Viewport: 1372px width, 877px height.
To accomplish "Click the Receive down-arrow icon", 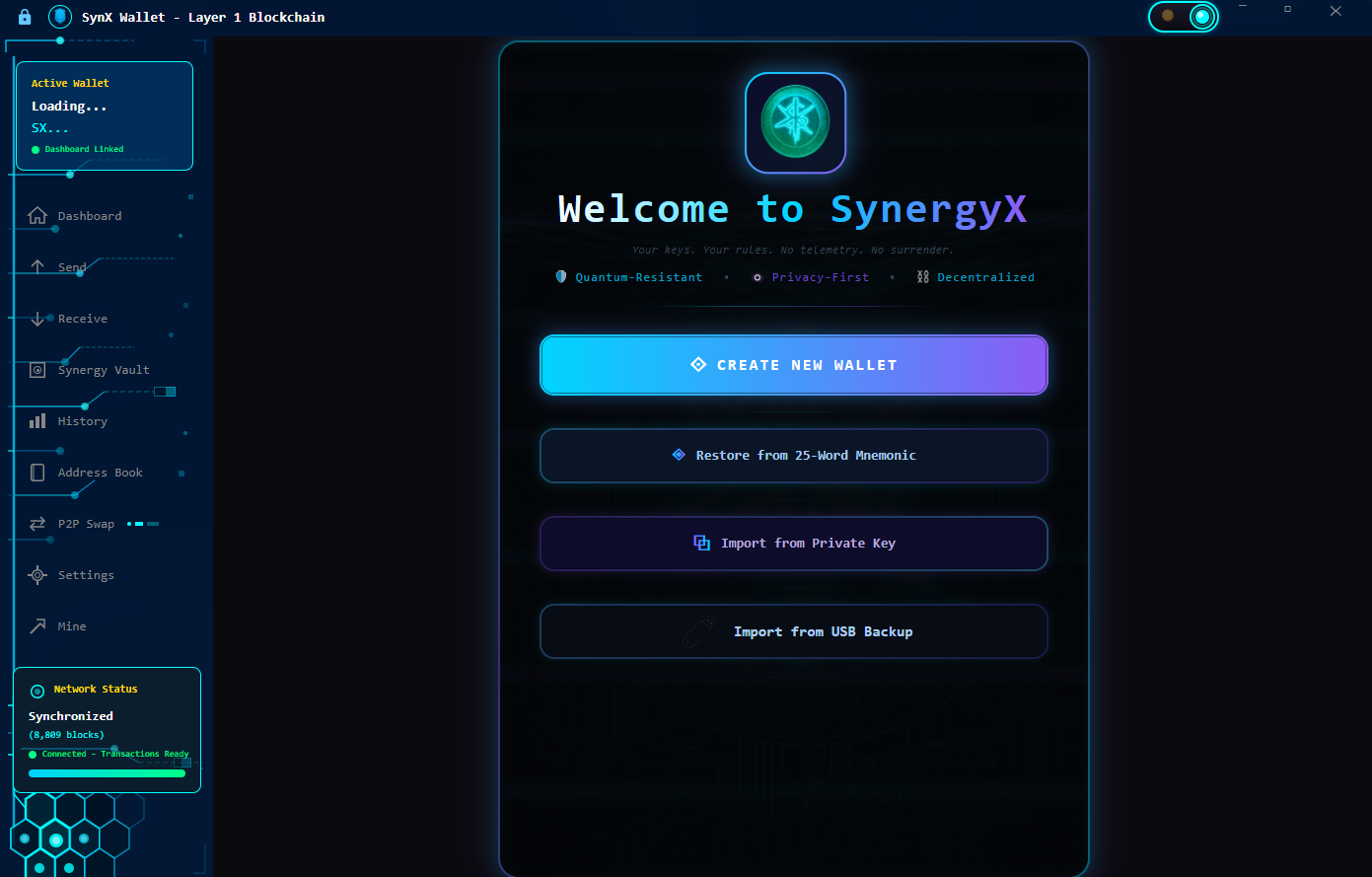I will 37,319.
